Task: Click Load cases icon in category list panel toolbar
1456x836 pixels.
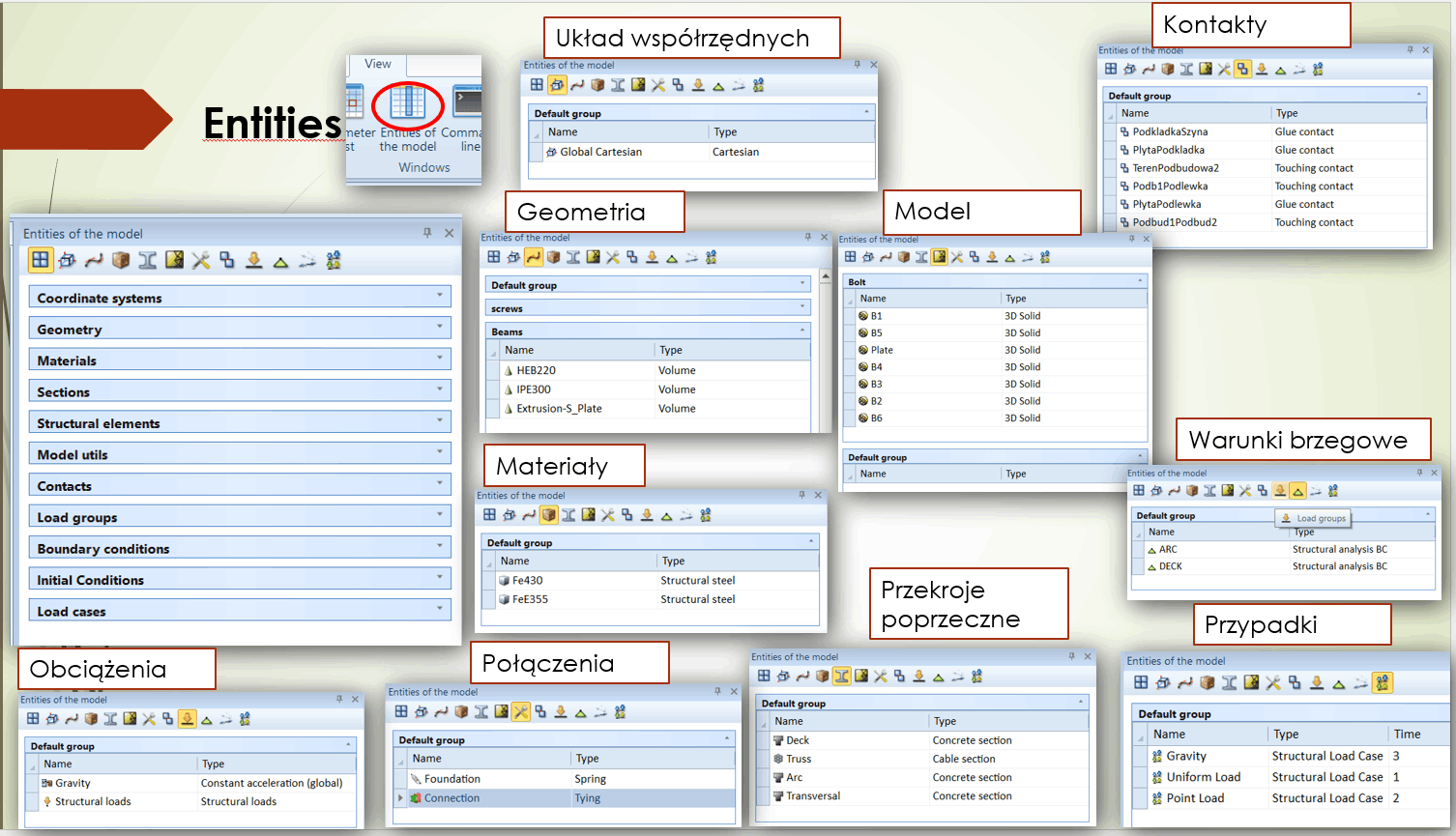Action: (x=334, y=260)
